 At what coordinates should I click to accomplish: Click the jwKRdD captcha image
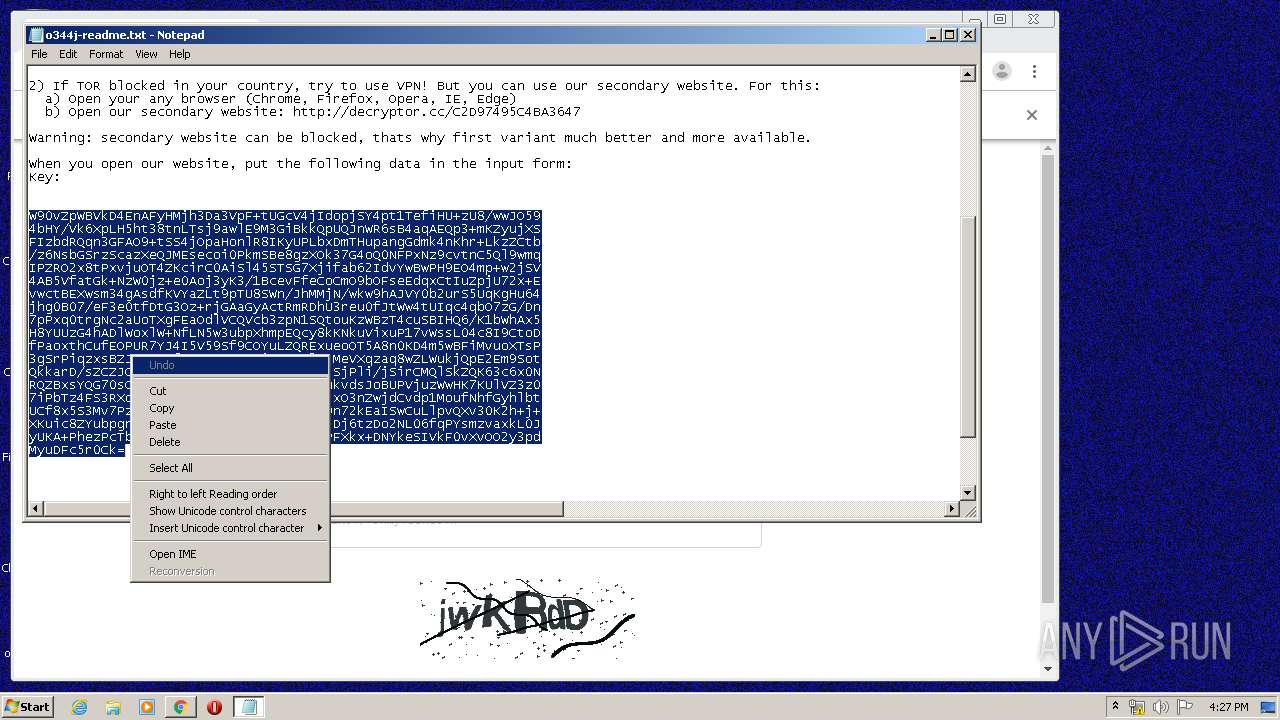[x=527, y=619]
